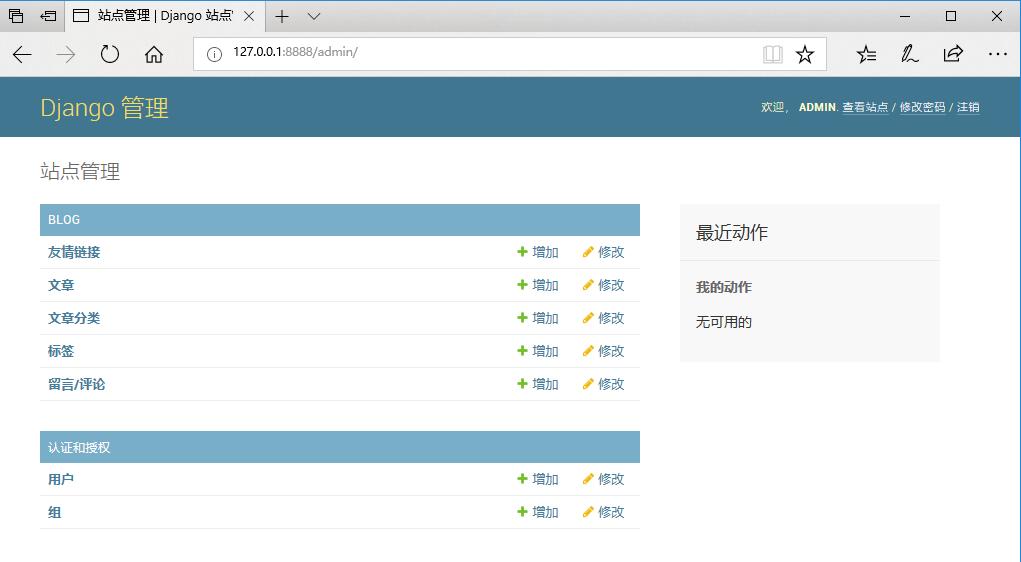
Task: Click the share page icon
Action: [953, 54]
